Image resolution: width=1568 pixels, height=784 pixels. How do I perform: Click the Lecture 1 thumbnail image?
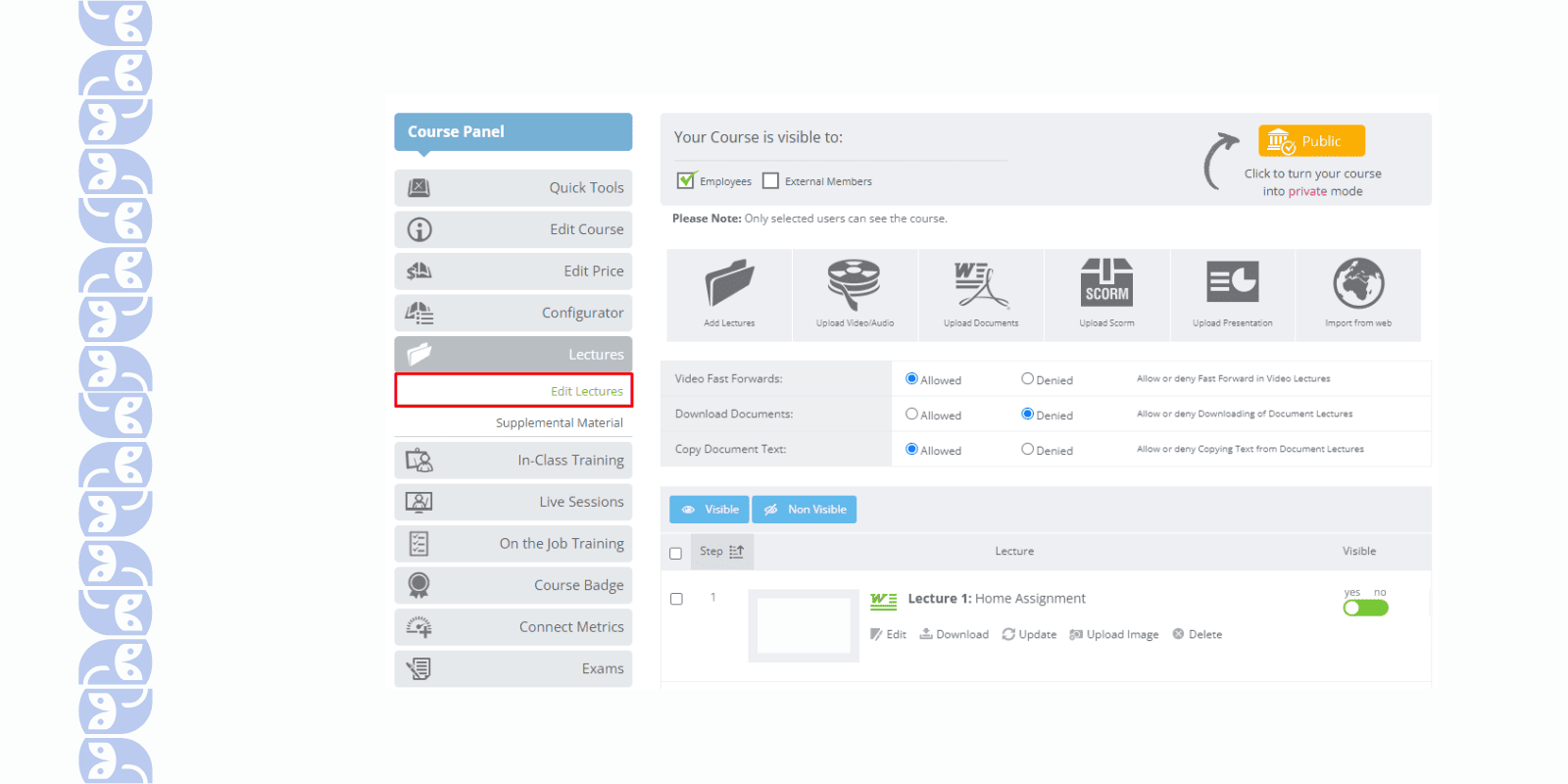pos(804,625)
